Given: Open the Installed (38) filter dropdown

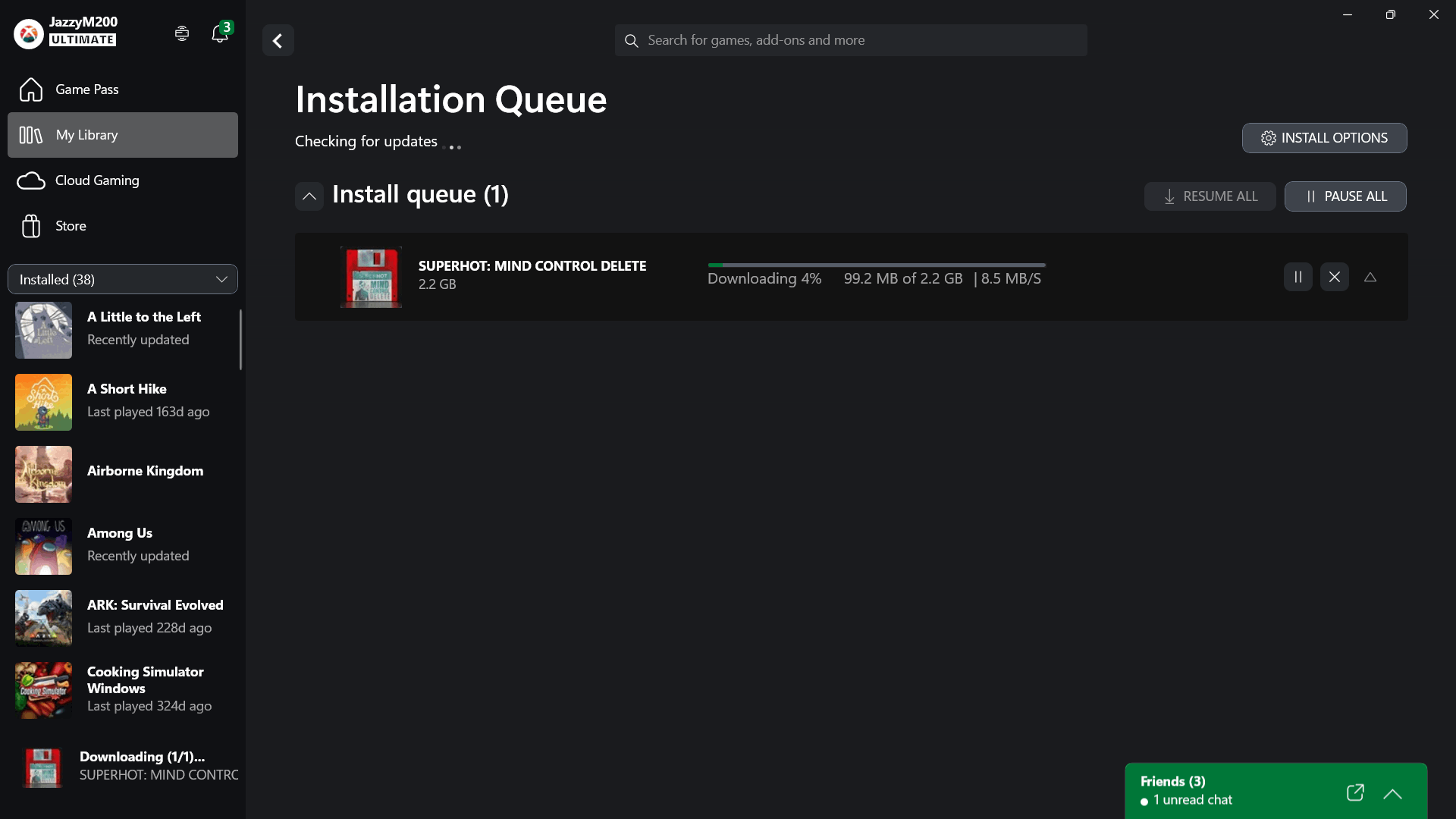Looking at the screenshot, I should [x=123, y=279].
